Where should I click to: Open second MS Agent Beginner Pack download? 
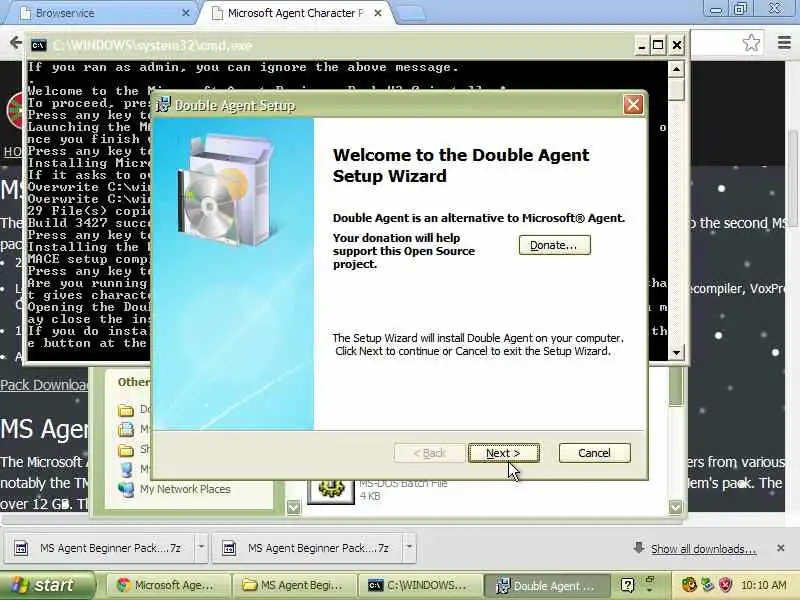coord(308,548)
